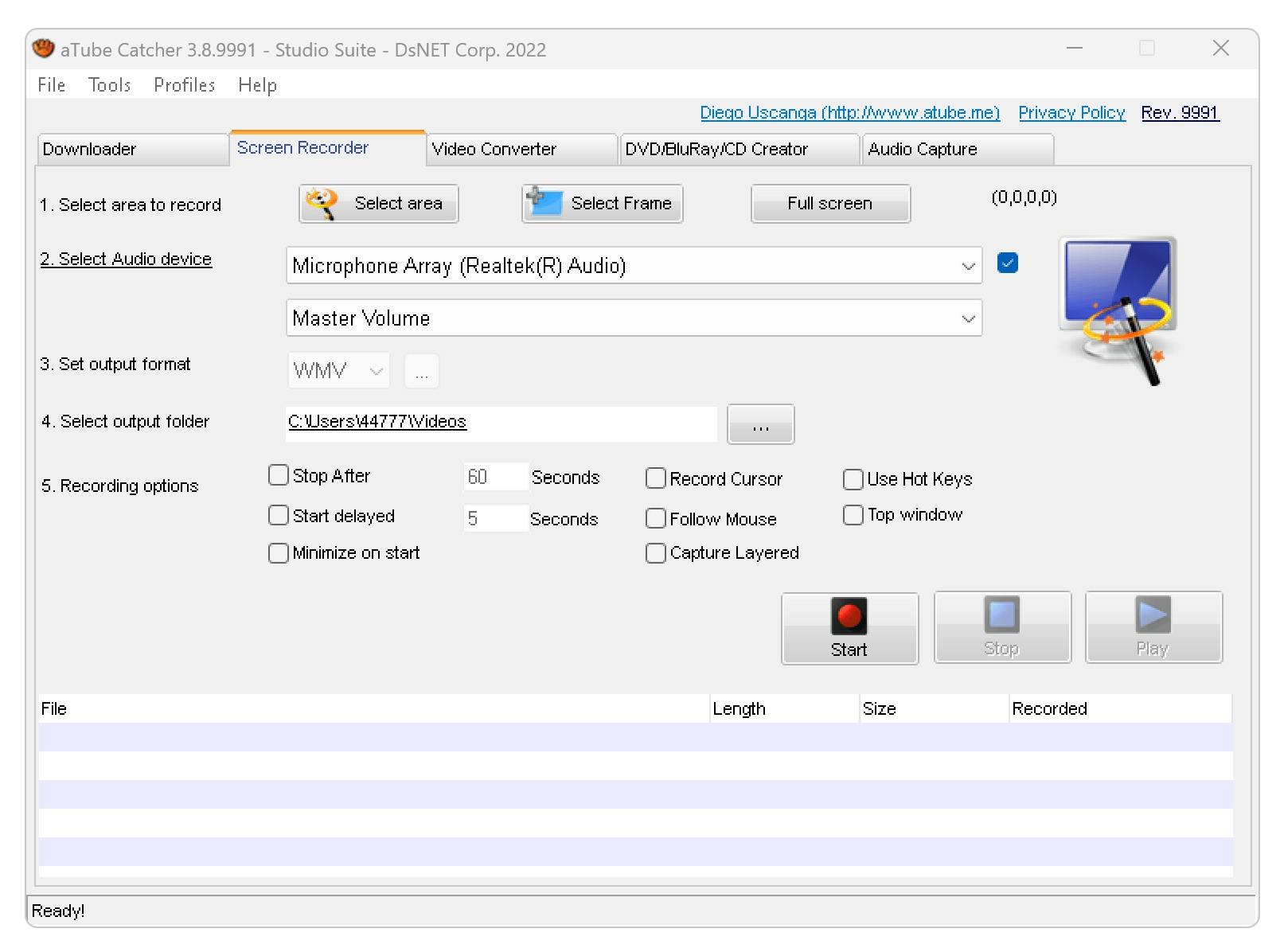Viewport: 1280px width, 952px height.
Task: Click the Select Frame button
Action: point(603,204)
